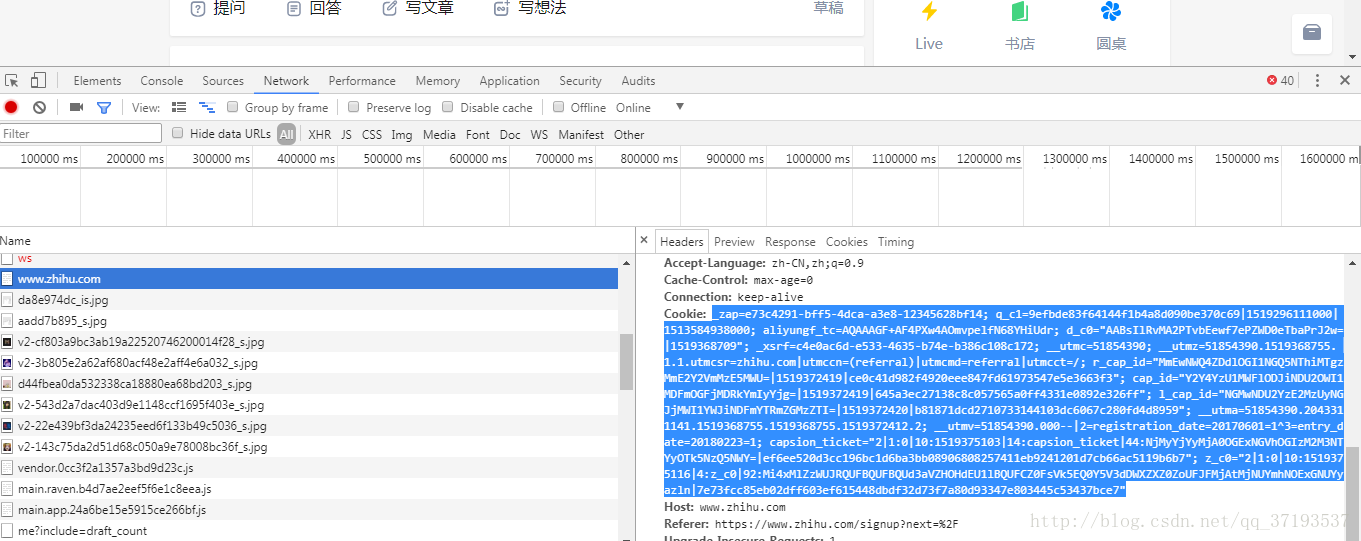
Task: Select d44fbea0da532338ca18880ea68bd203_s.jpg request
Action: click(309, 384)
